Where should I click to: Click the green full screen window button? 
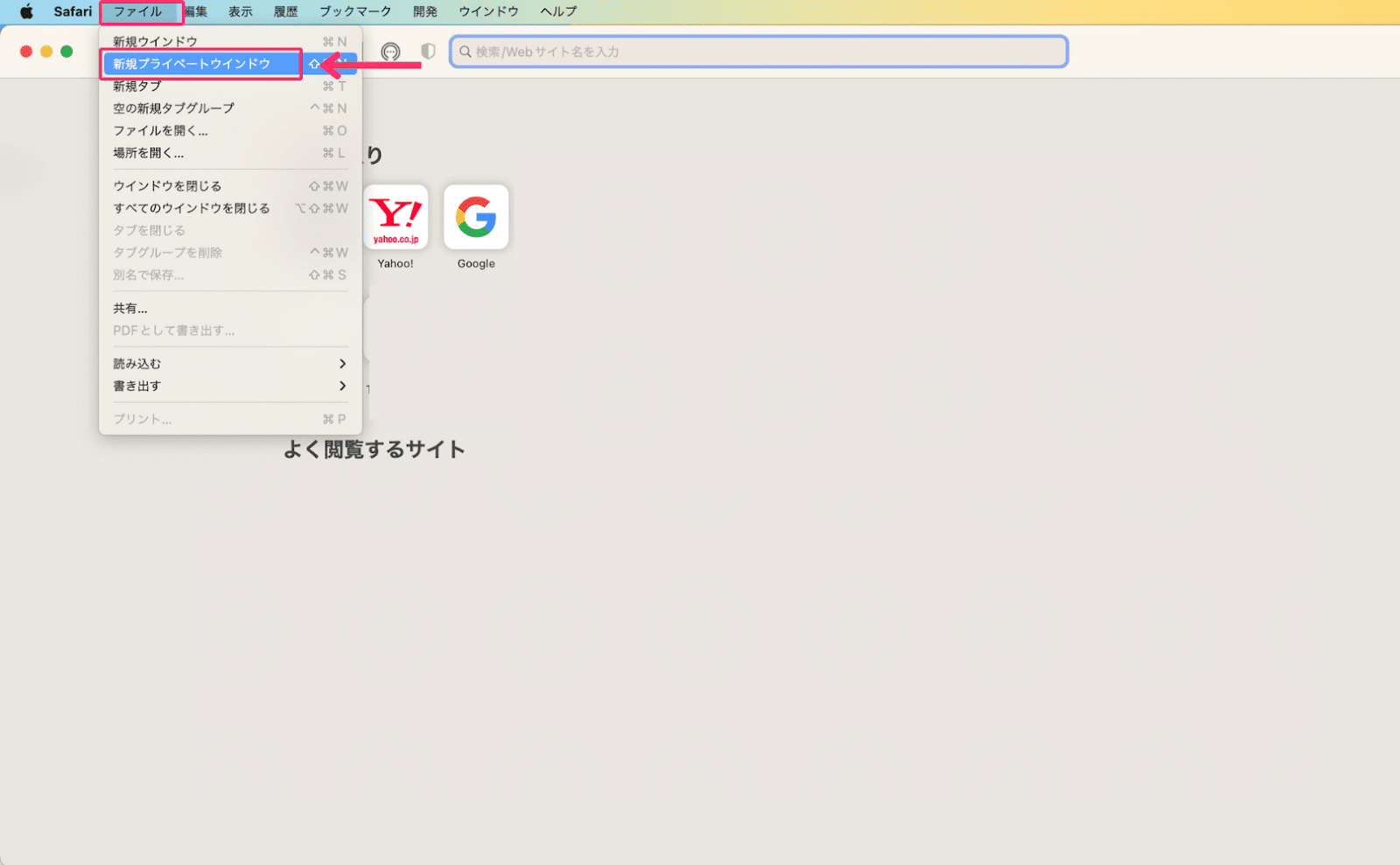pyautogui.click(x=66, y=52)
